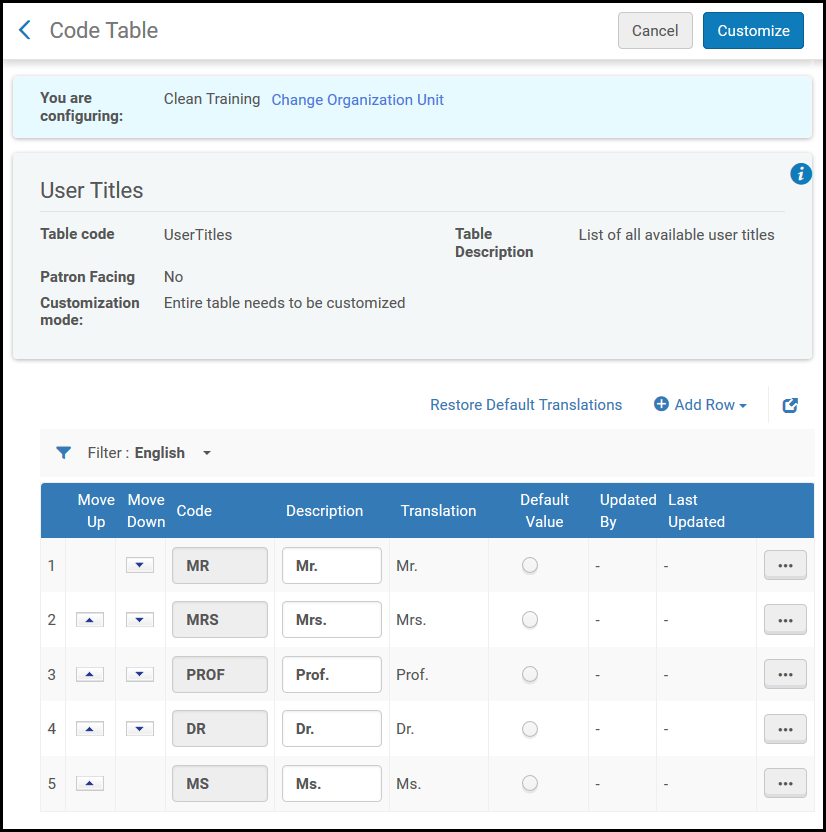Set Prof. as the default value

tap(529, 674)
